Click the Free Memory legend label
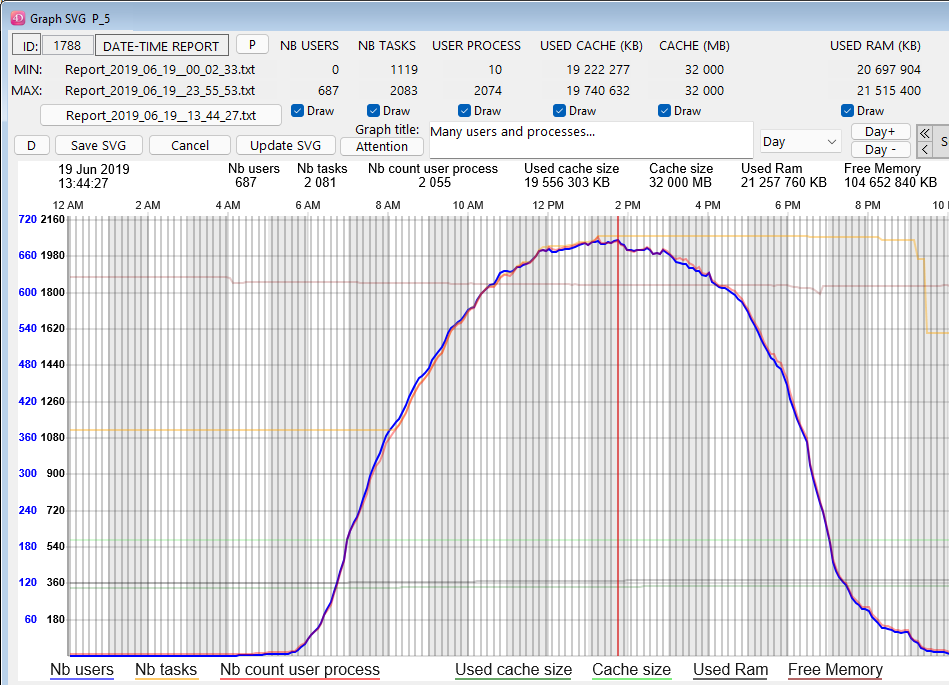The height and width of the screenshot is (686, 951). tap(835, 670)
